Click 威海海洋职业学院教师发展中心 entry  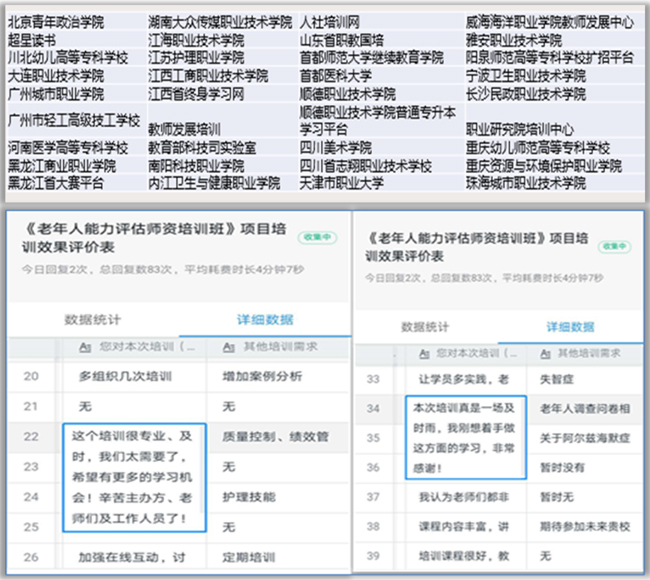click(x=550, y=22)
